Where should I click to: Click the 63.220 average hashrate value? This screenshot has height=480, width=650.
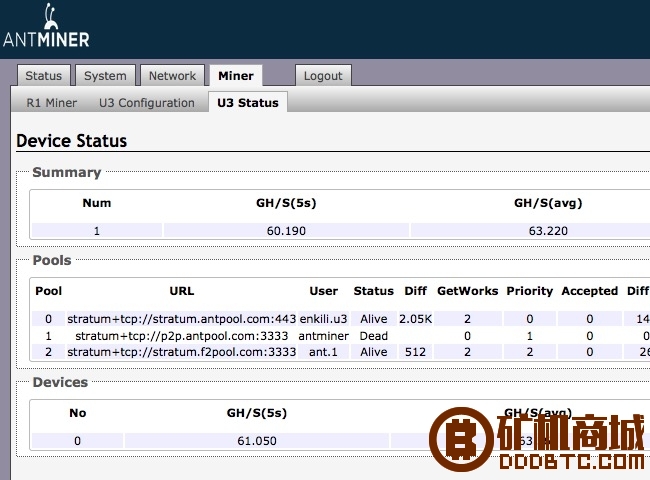point(548,230)
